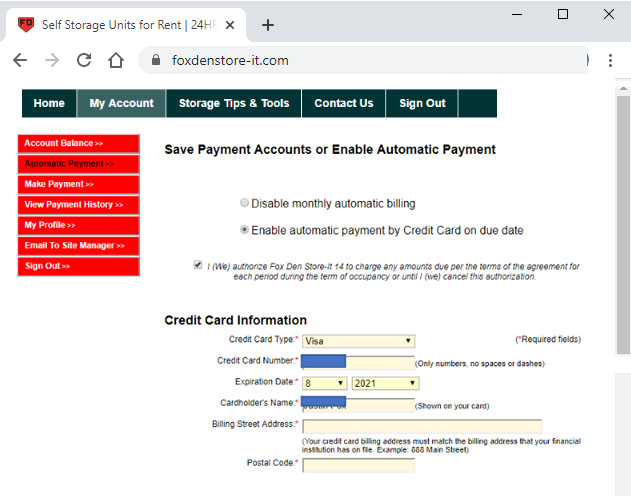The image size is (631, 496).
Task: Open Chrome three-dot menu
Action: pos(610,60)
